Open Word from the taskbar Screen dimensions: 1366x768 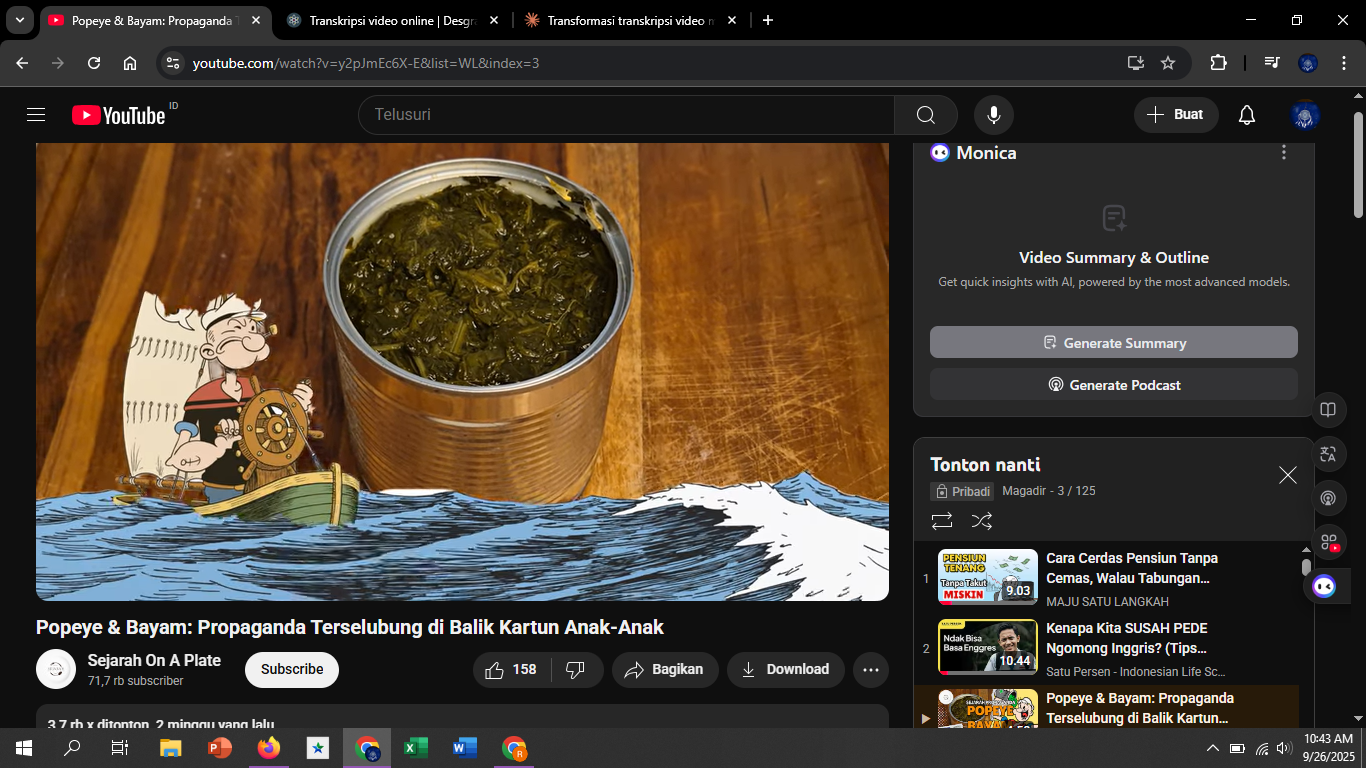[x=465, y=748]
